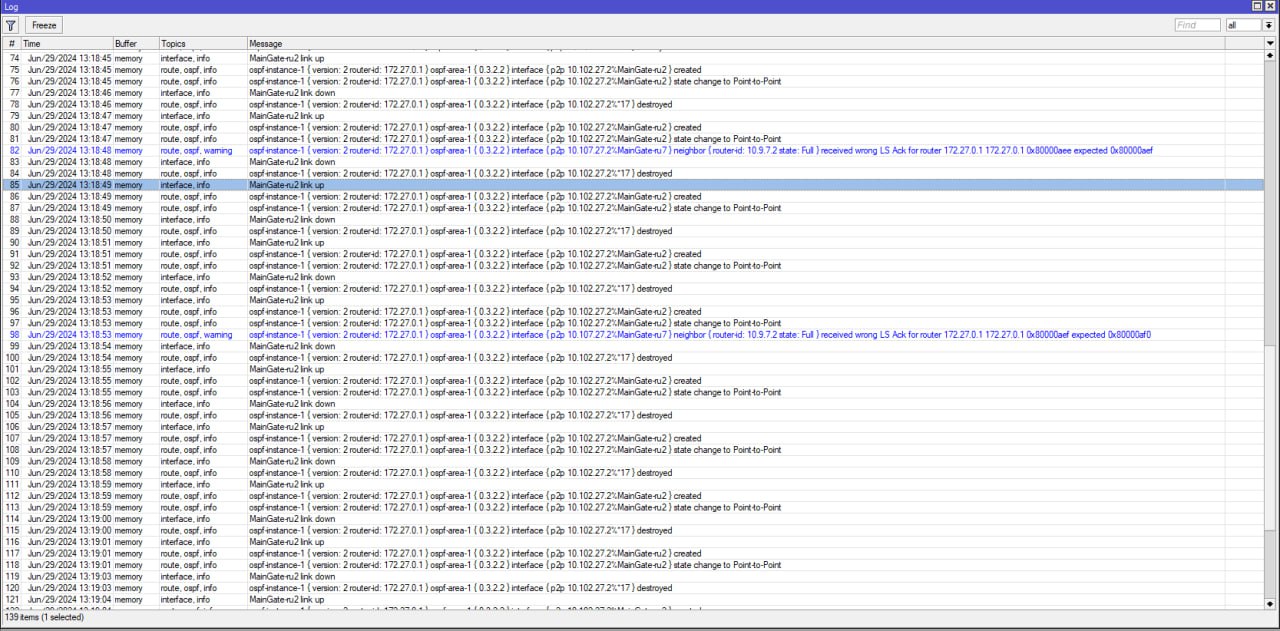Screen dimensions: 1280x631
Task: Click timestamp 13:18:57 in row 106
Action: point(69,426)
